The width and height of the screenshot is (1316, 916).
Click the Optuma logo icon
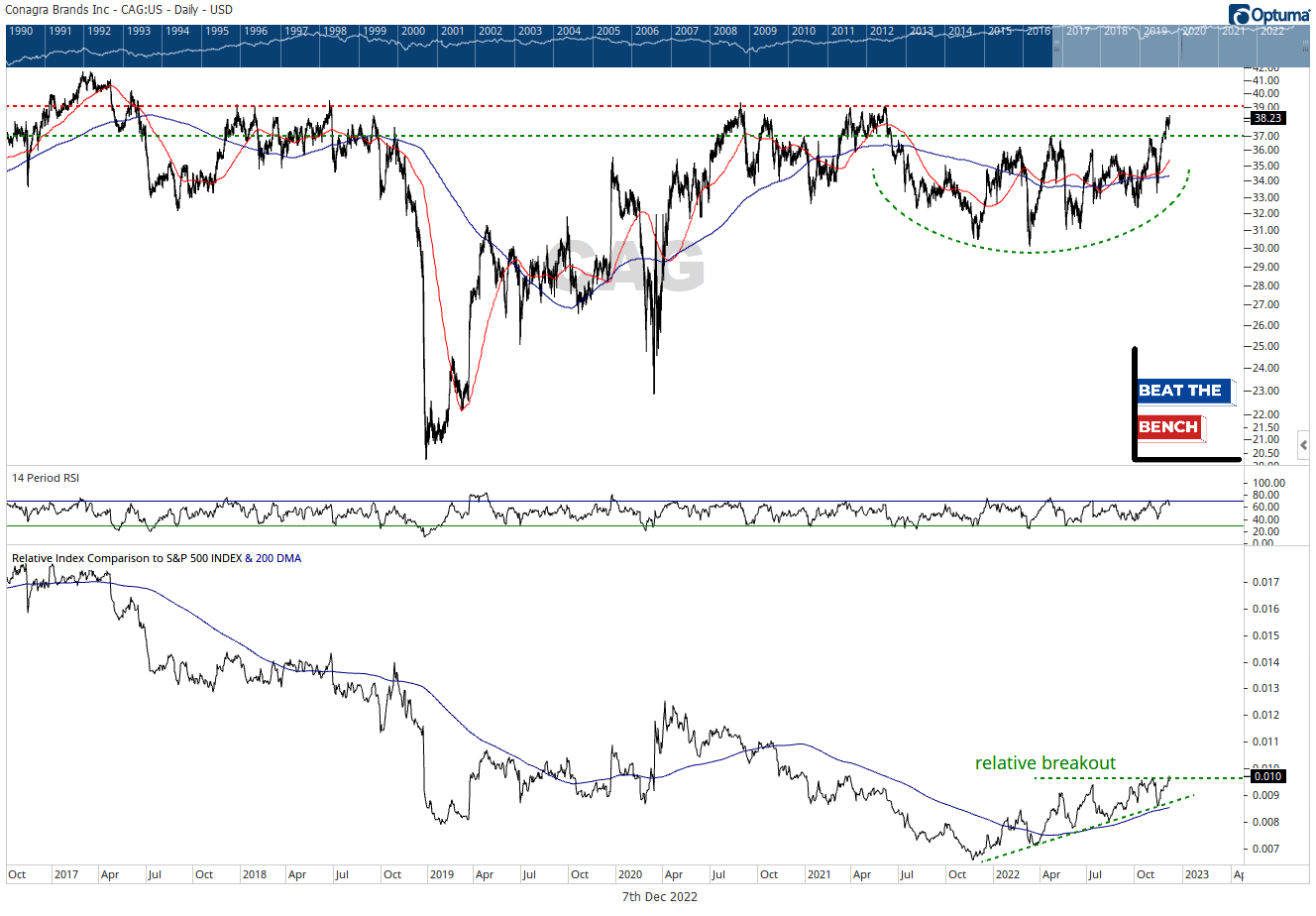[1240, 14]
